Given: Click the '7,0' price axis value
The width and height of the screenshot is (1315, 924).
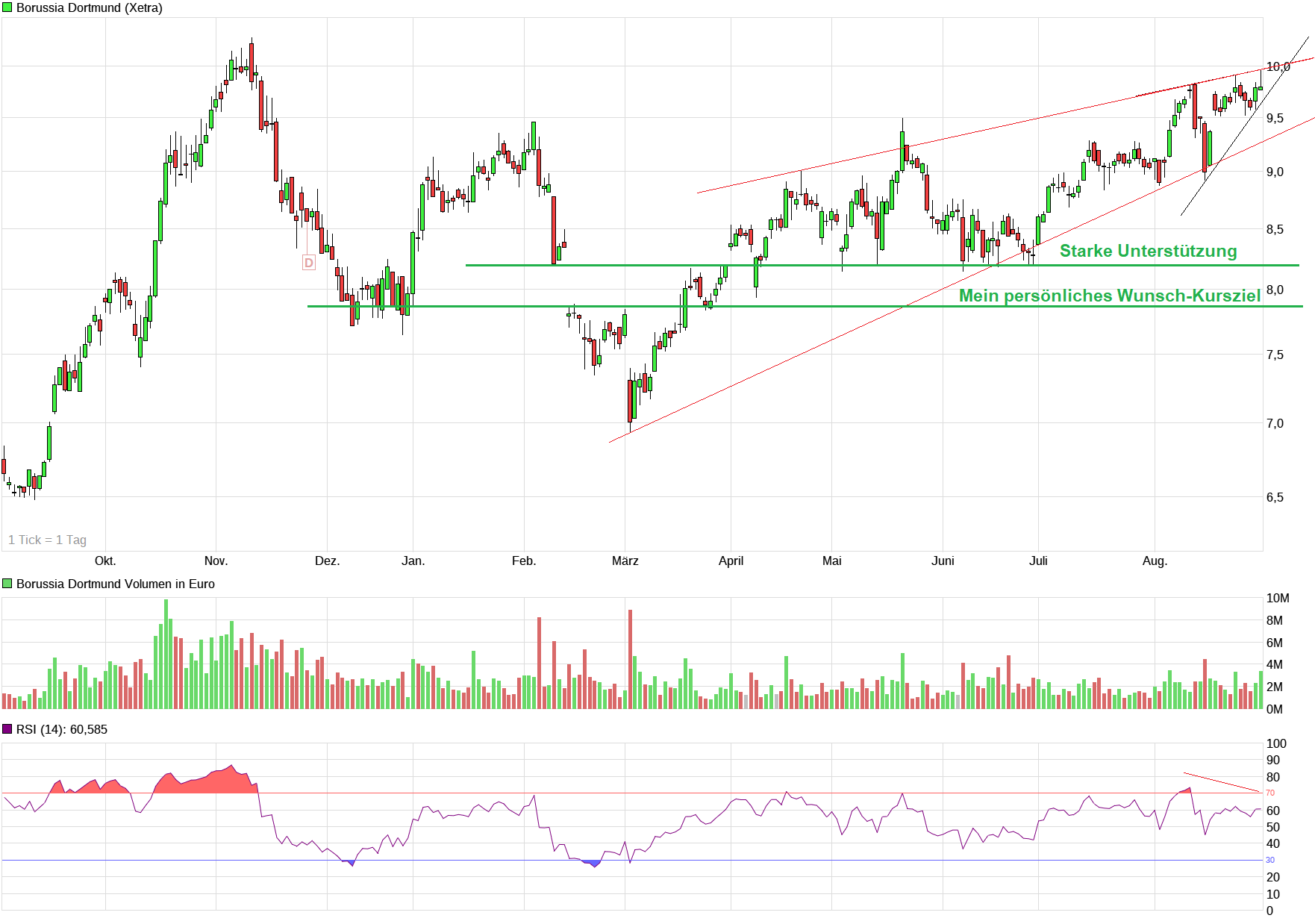Looking at the screenshot, I should [x=1275, y=423].
